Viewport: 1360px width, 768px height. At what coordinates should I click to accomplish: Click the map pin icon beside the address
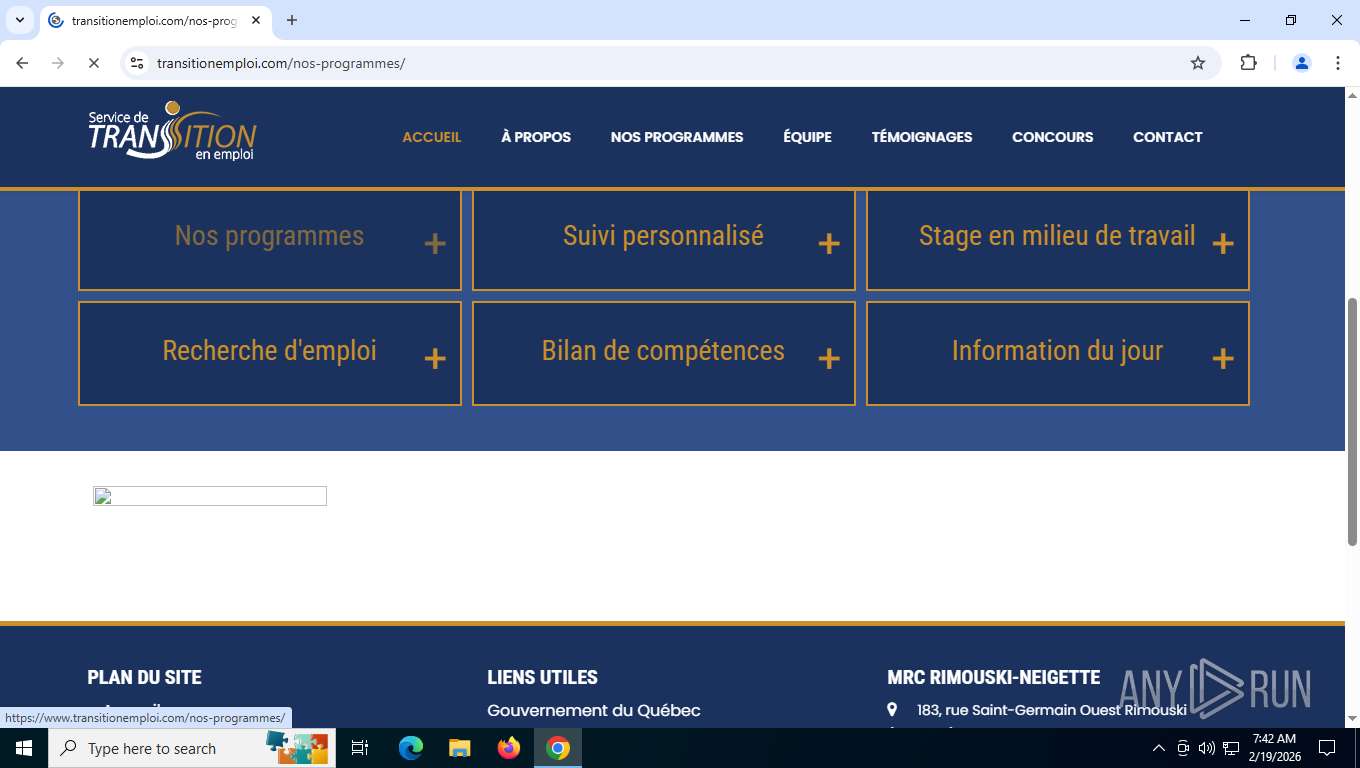pyautogui.click(x=892, y=710)
